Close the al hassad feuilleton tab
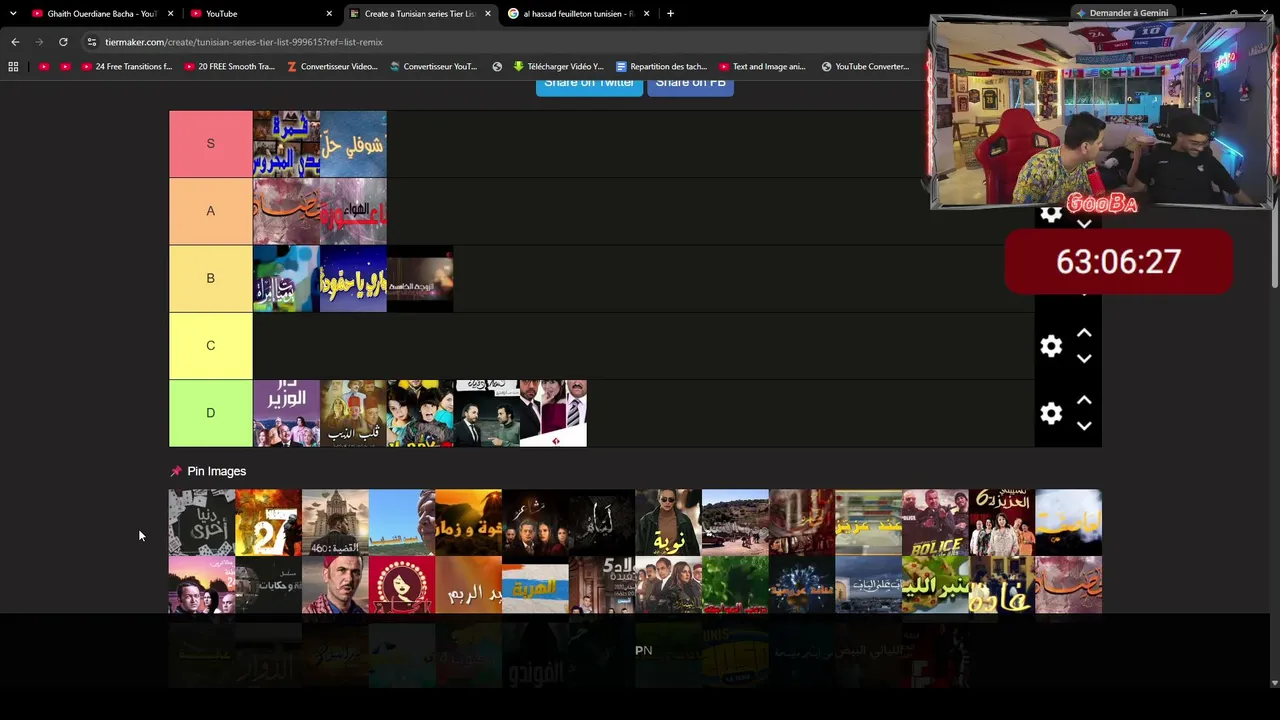This screenshot has height=720, width=1280. 646,14
